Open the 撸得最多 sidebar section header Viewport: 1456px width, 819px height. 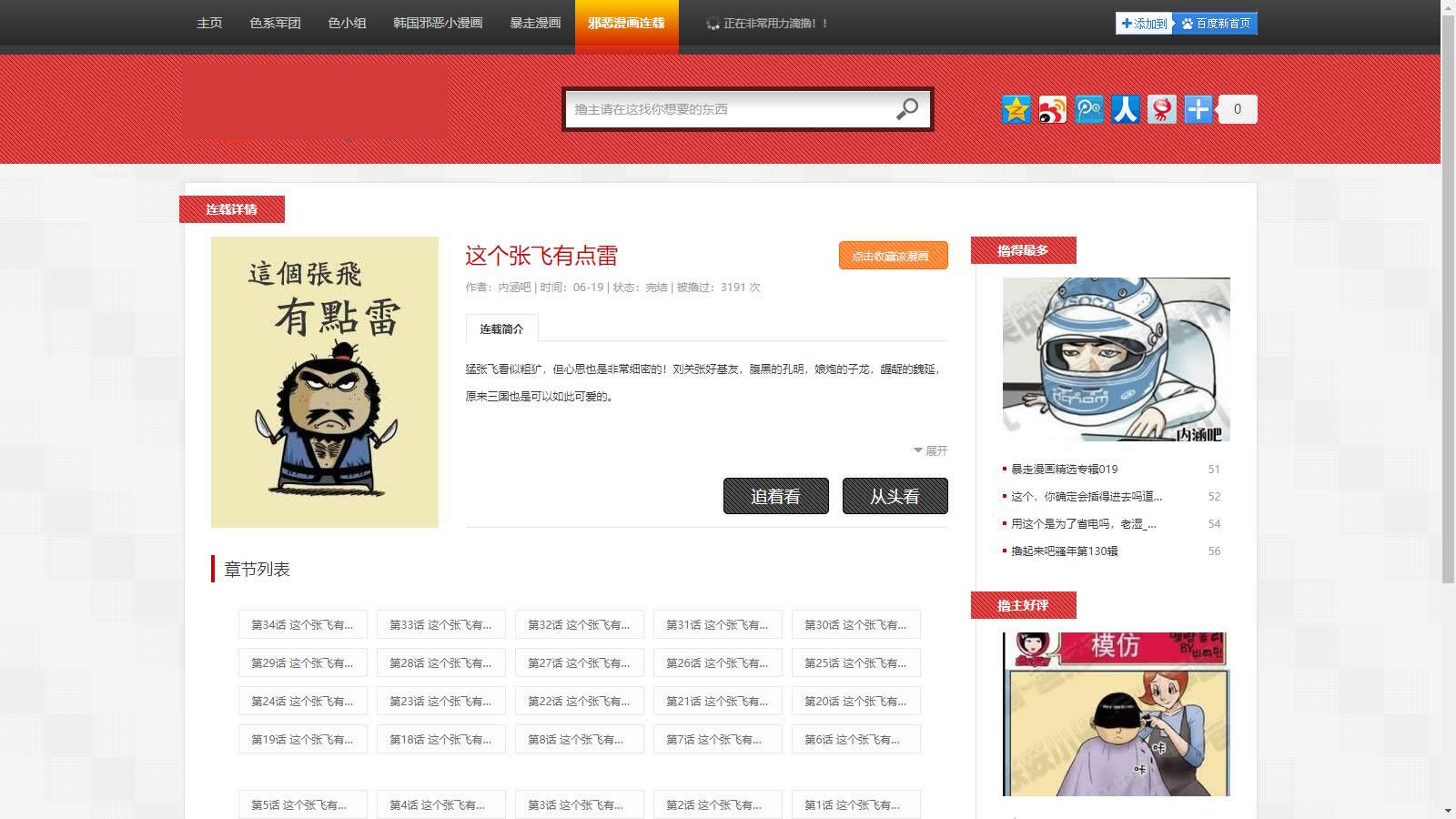[x=1024, y=249]
